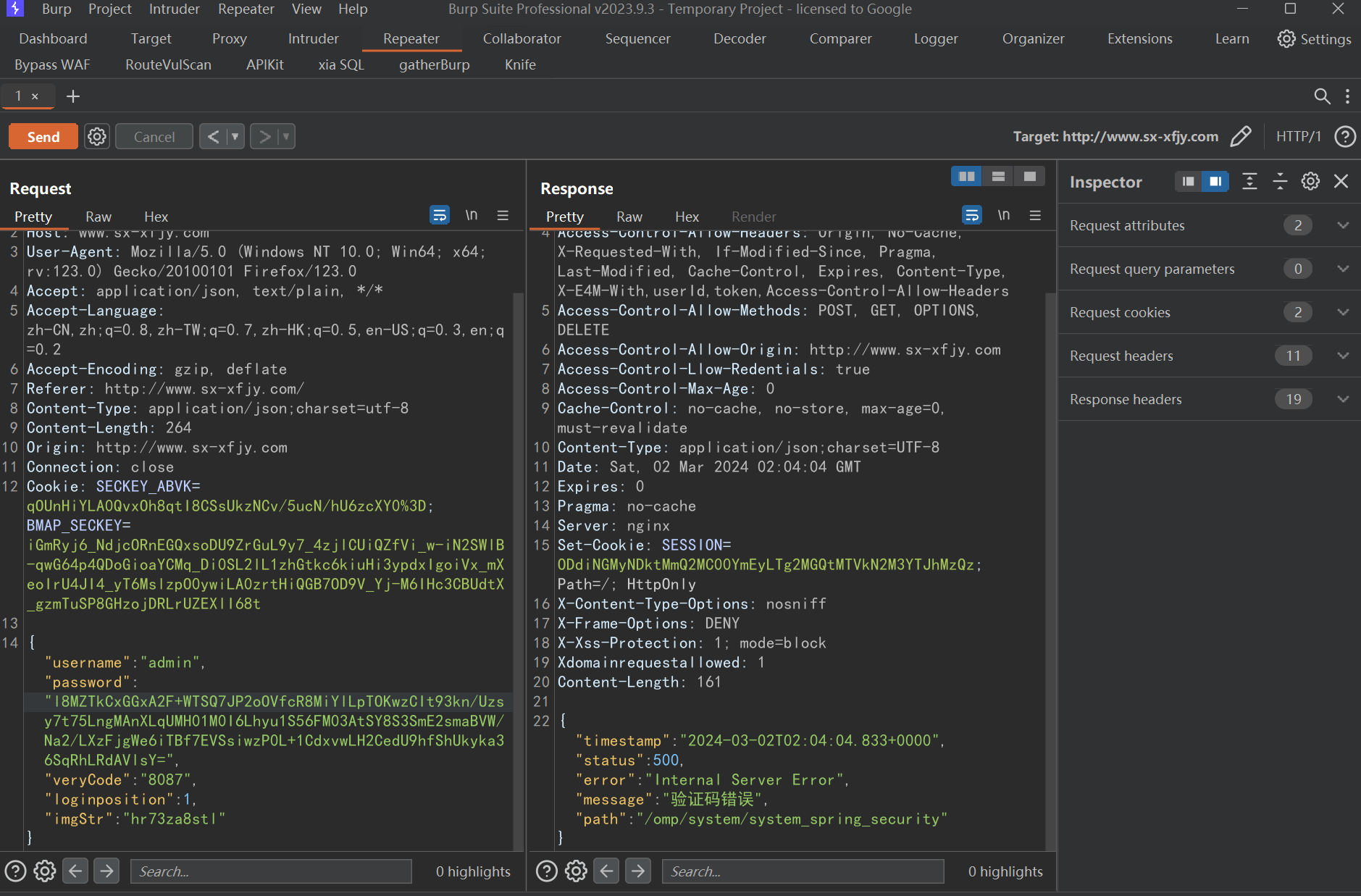Go forward to next request

tap(265, 136)
